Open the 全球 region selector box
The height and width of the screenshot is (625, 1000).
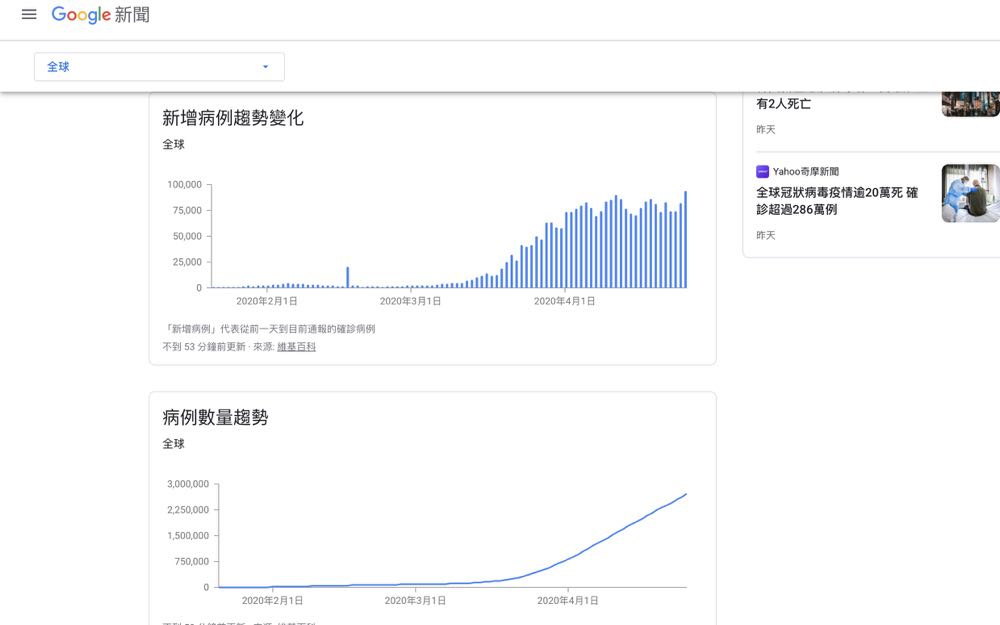pos(159,67)
